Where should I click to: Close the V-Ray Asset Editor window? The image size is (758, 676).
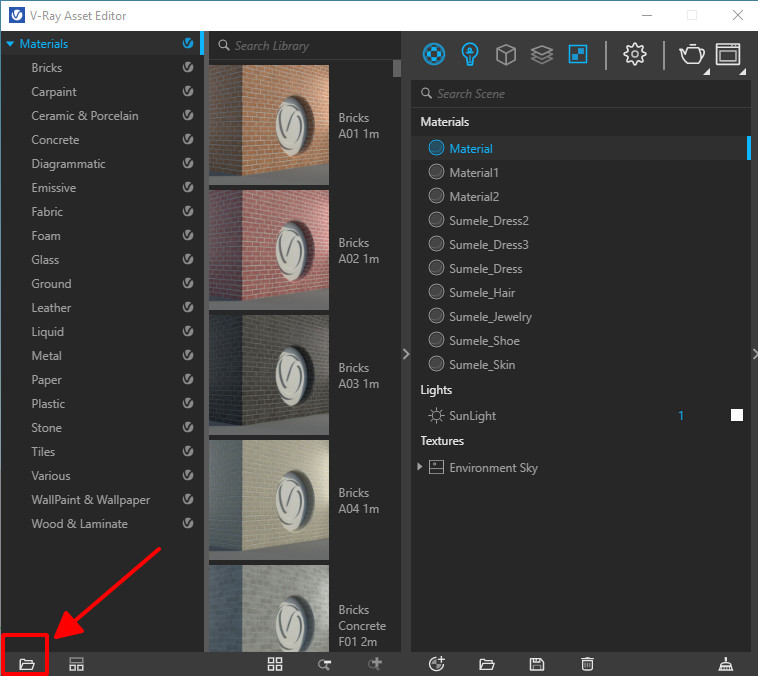[x=738, y=15]
